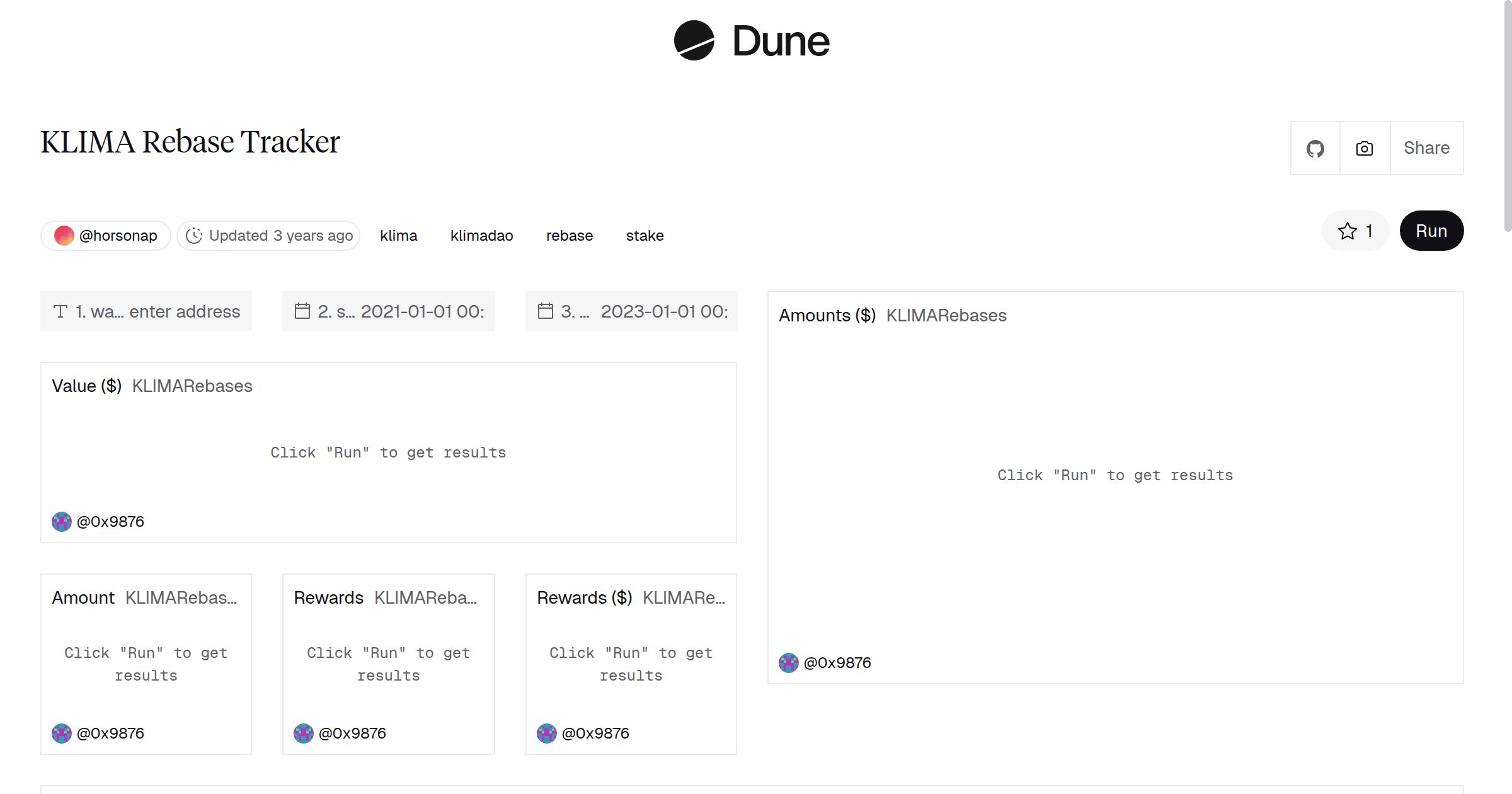Click the @horsonap profile color dot
This screenshot has height=794, width=1512.
(x=65, y=234)
